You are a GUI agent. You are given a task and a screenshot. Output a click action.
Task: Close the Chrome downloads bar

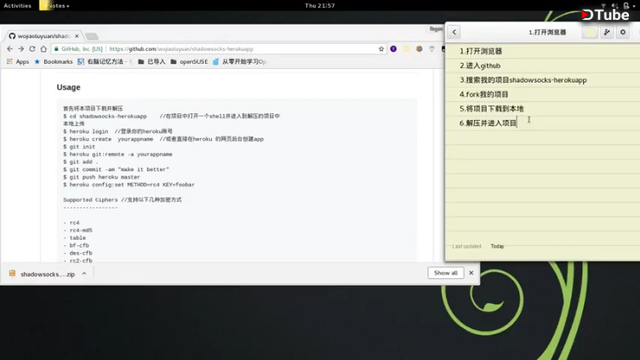point(471,273)
